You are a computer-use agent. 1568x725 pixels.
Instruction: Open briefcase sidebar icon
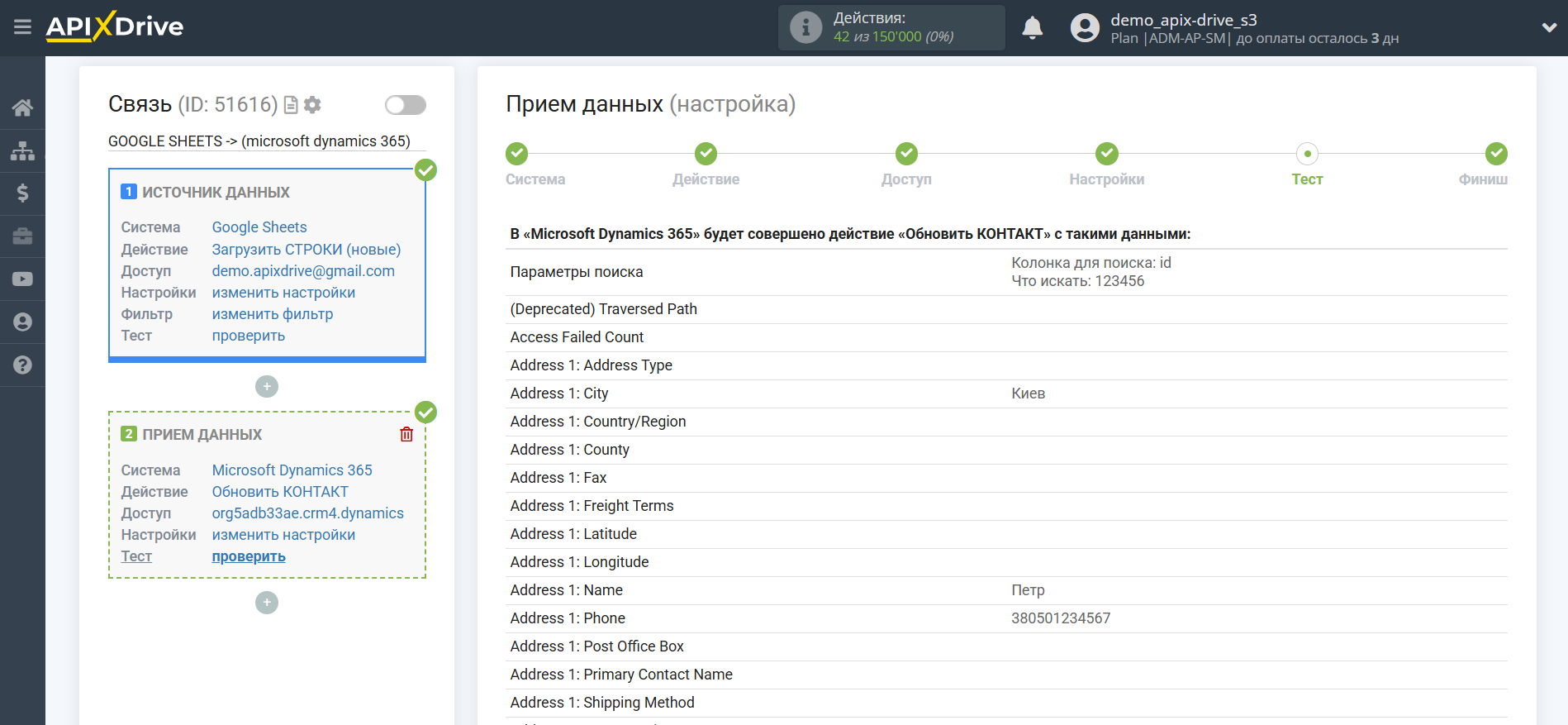[x=22, y=236]
